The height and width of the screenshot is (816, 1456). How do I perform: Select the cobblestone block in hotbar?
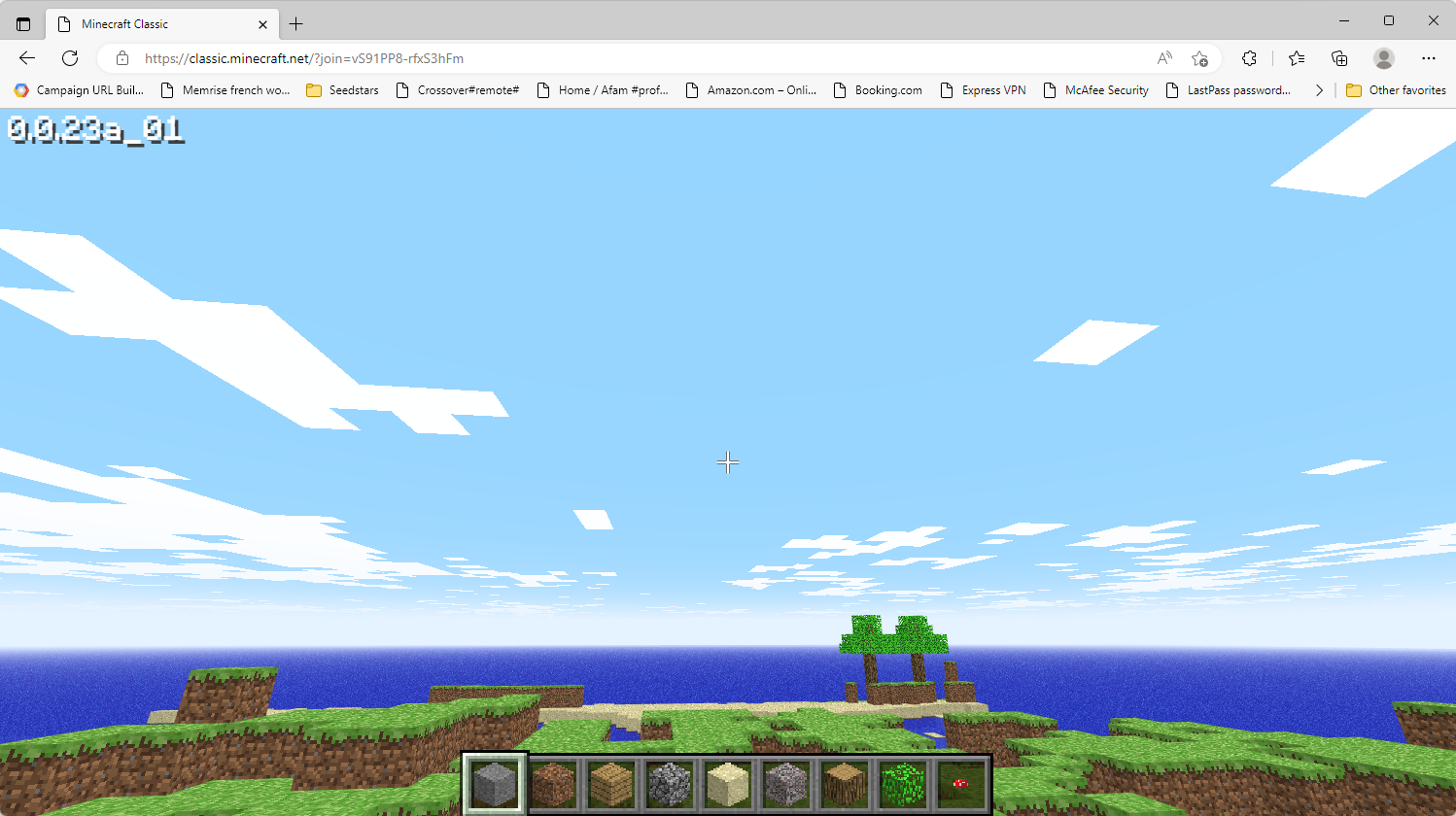click(x=670, y=784)
